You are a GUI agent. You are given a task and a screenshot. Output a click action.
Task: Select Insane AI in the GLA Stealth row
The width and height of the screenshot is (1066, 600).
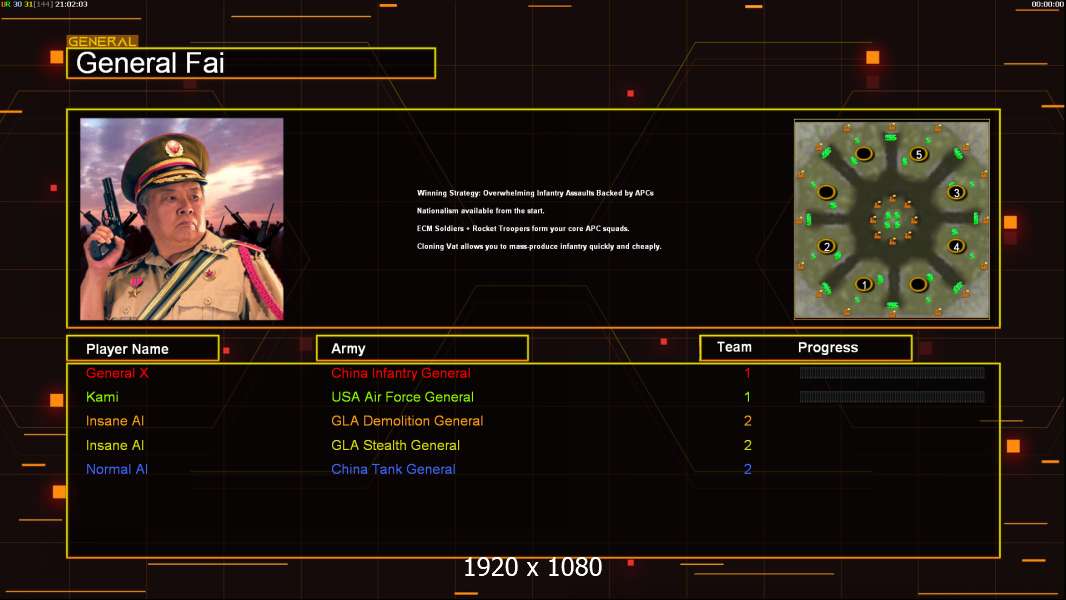click(x=115, y=446)
